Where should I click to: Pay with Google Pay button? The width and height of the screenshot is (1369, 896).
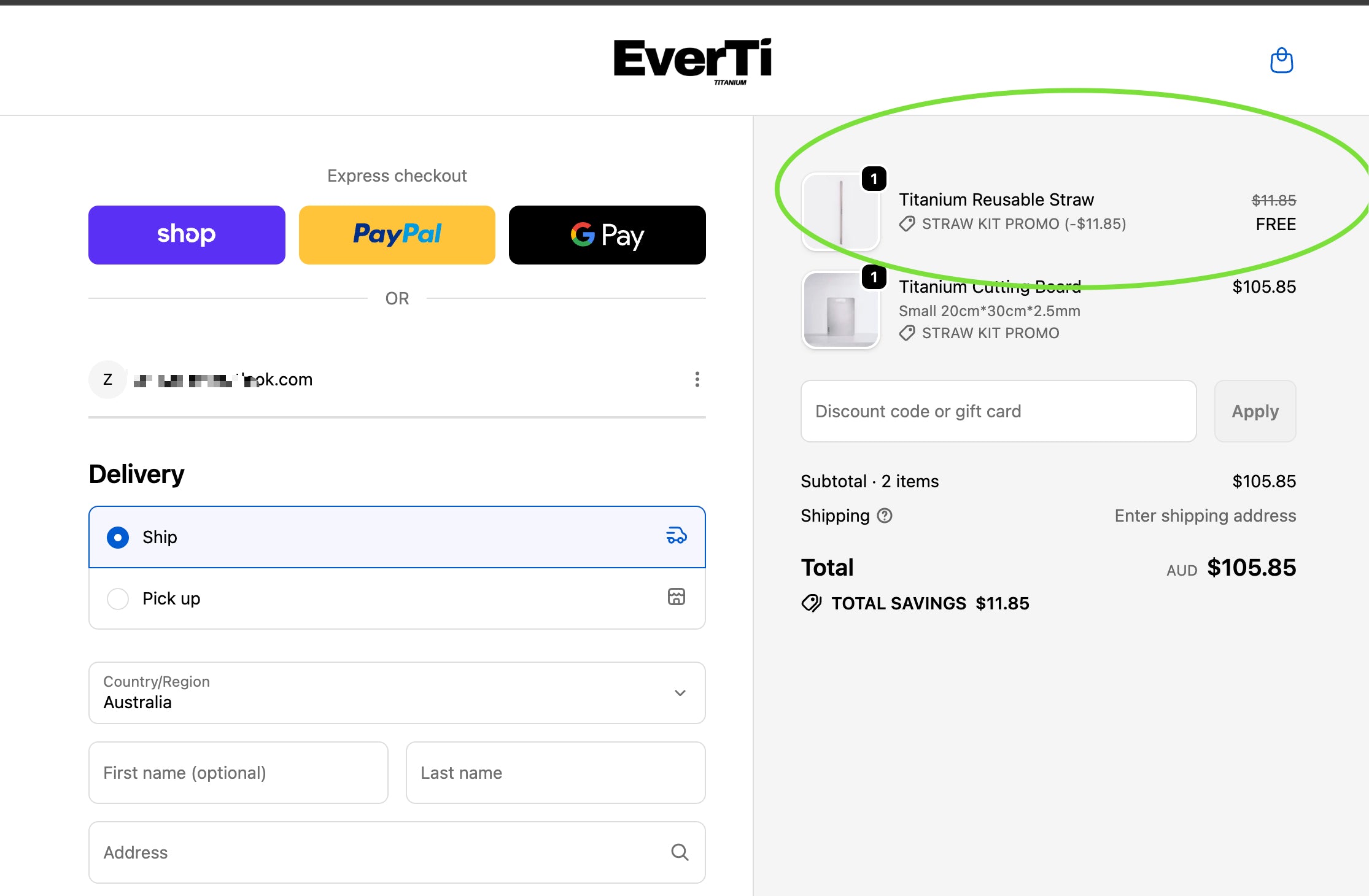[607, 234]
